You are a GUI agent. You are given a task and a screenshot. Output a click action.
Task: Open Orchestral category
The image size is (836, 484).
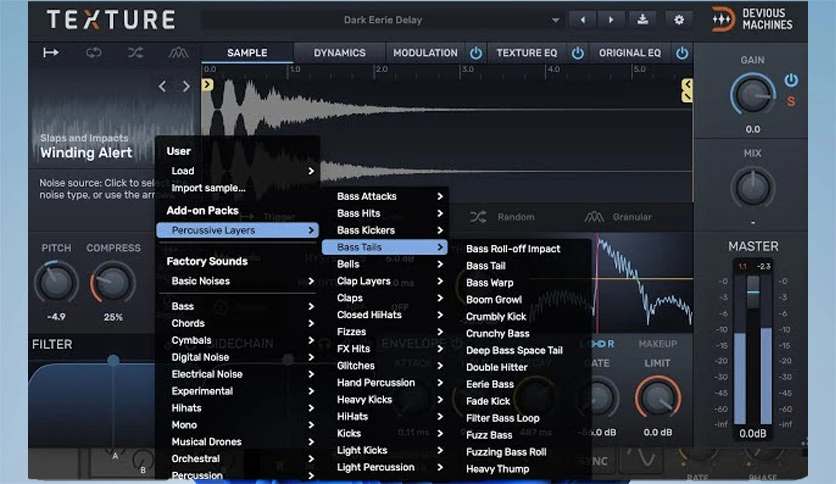pos(238,458)
